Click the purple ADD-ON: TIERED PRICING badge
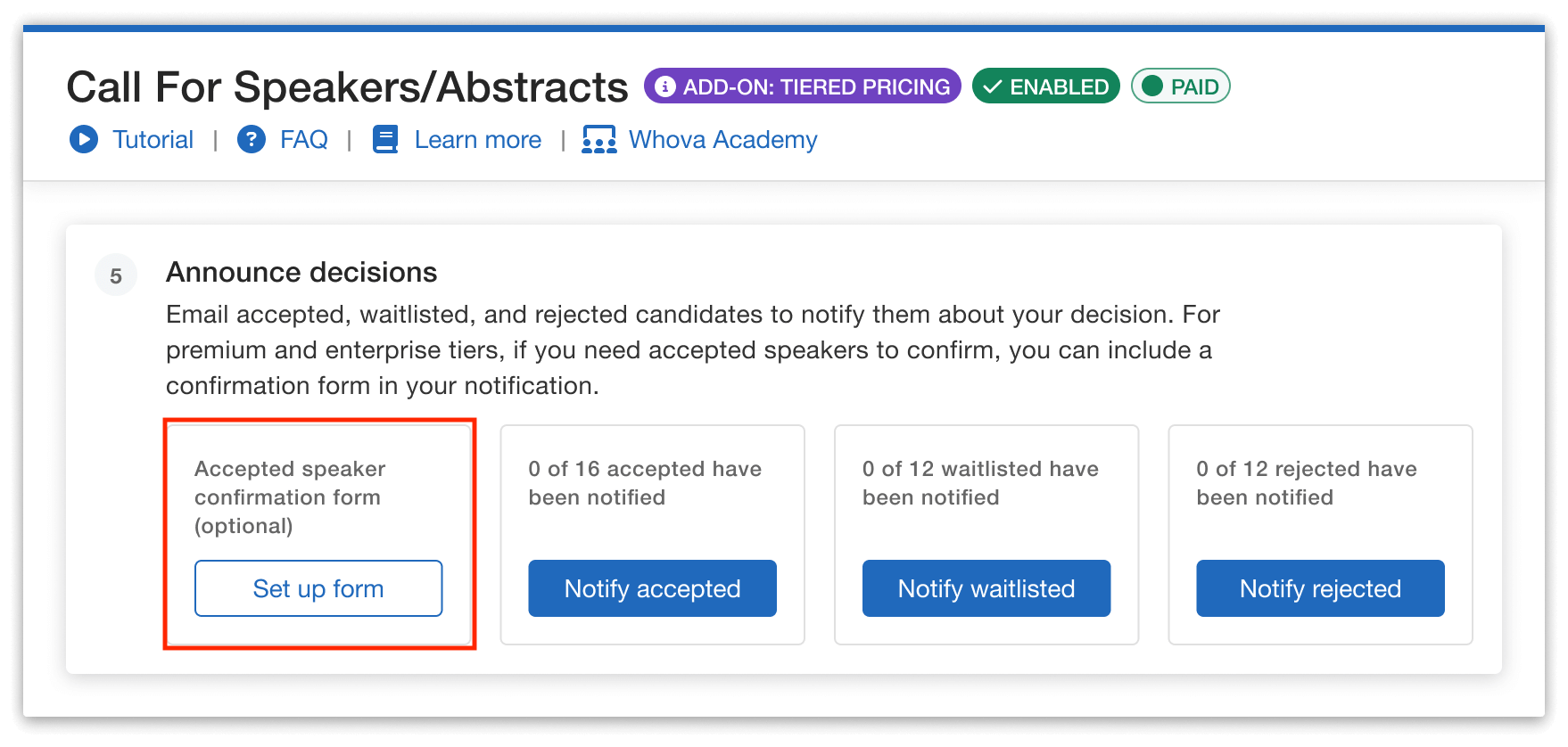The width and height of the screenshot is (1568, 747). tap(802, 86)
